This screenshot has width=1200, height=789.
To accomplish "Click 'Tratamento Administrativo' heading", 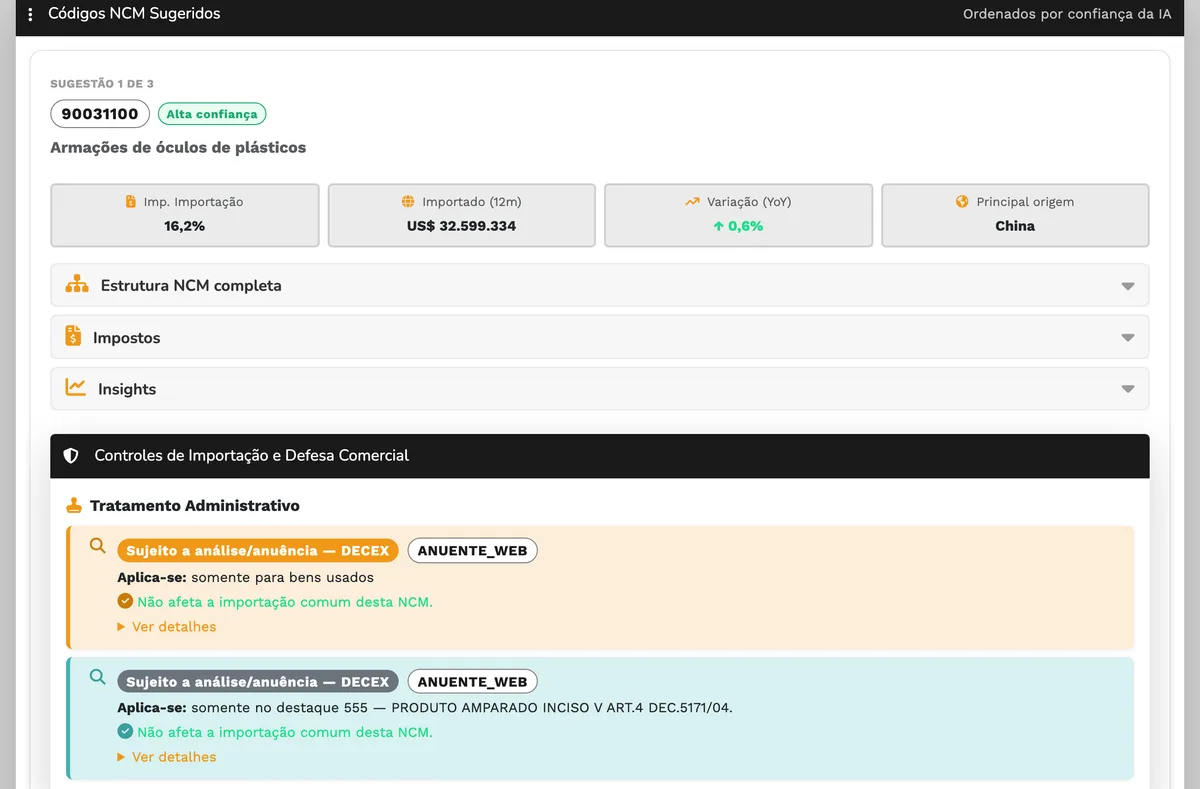I will pos(195,506).
